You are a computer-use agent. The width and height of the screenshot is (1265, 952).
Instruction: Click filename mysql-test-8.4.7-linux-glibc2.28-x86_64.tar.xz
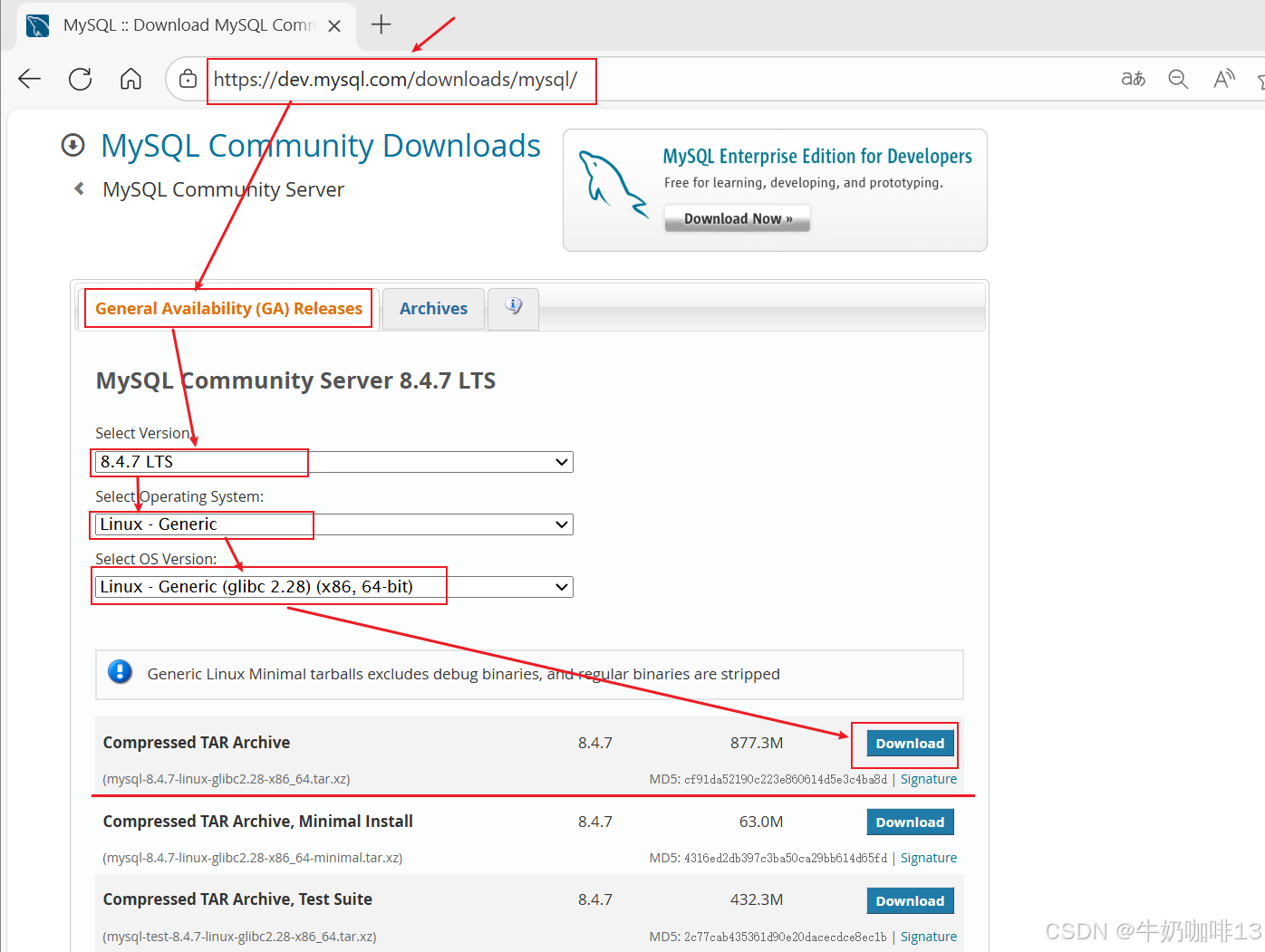tap(239, 937)
